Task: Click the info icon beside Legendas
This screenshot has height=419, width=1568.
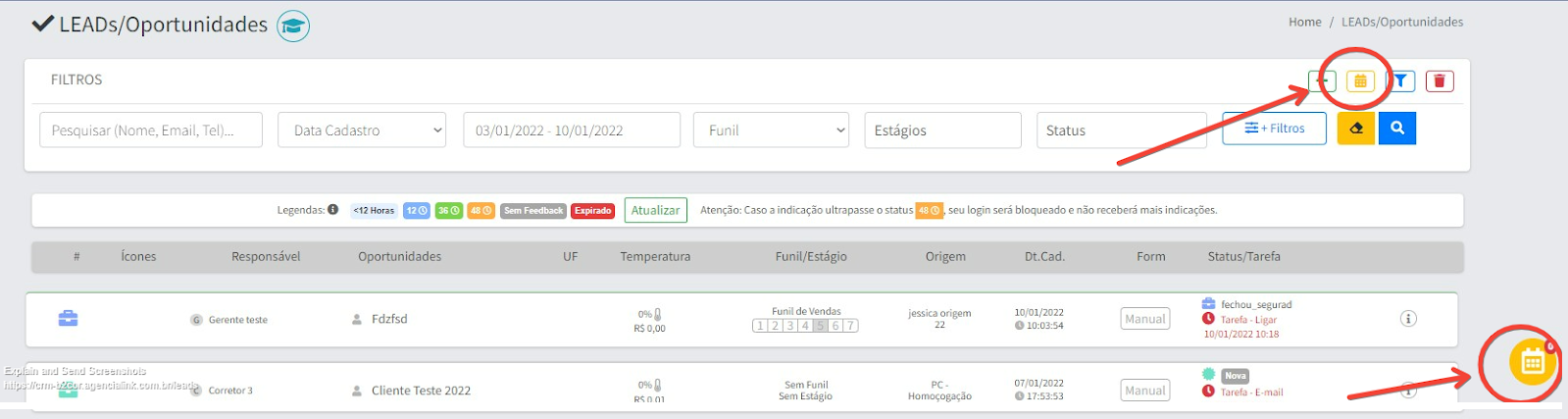Action: (333, 210)
